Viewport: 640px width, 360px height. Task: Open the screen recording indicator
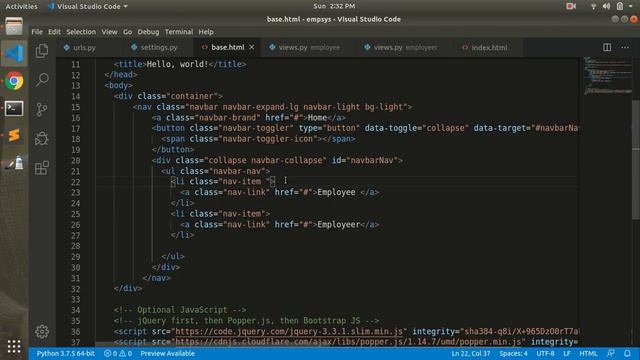pyautogui.click(x=571, y=6)
